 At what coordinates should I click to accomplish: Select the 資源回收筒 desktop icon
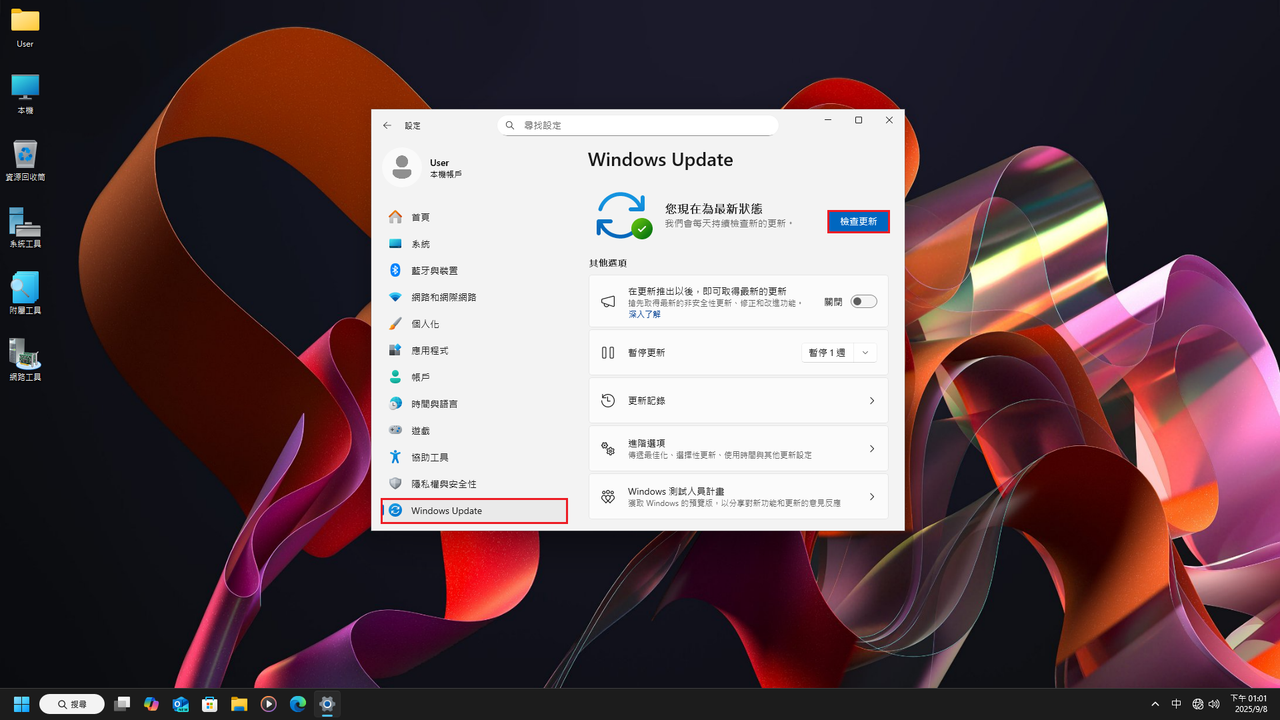[25, 161]
